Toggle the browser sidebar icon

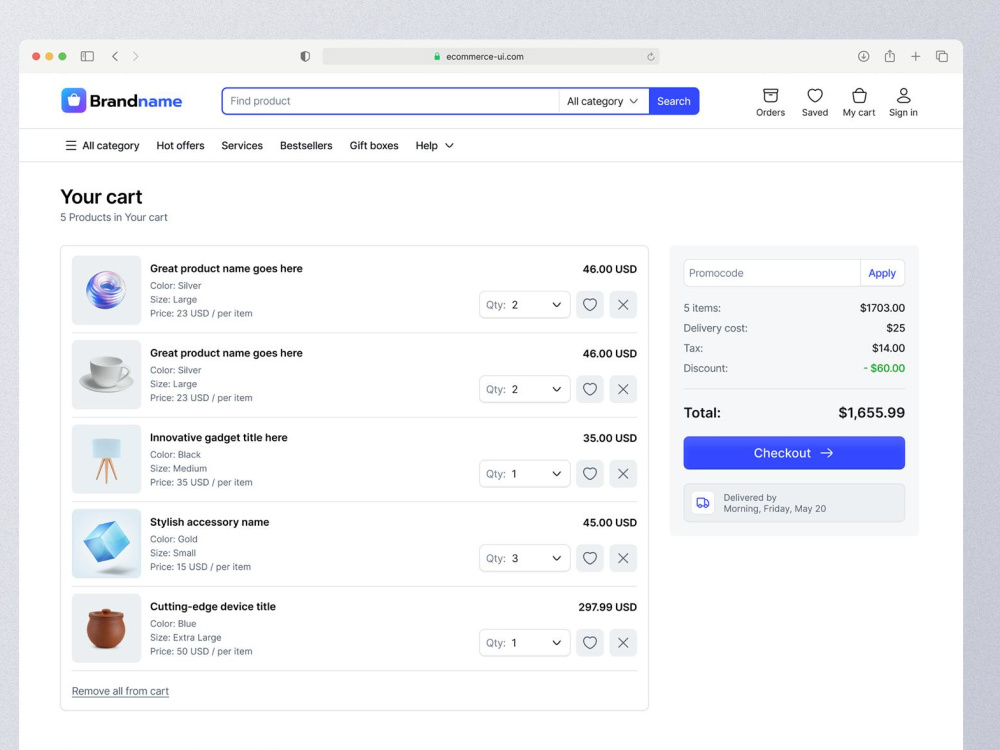tap(87, 56)
